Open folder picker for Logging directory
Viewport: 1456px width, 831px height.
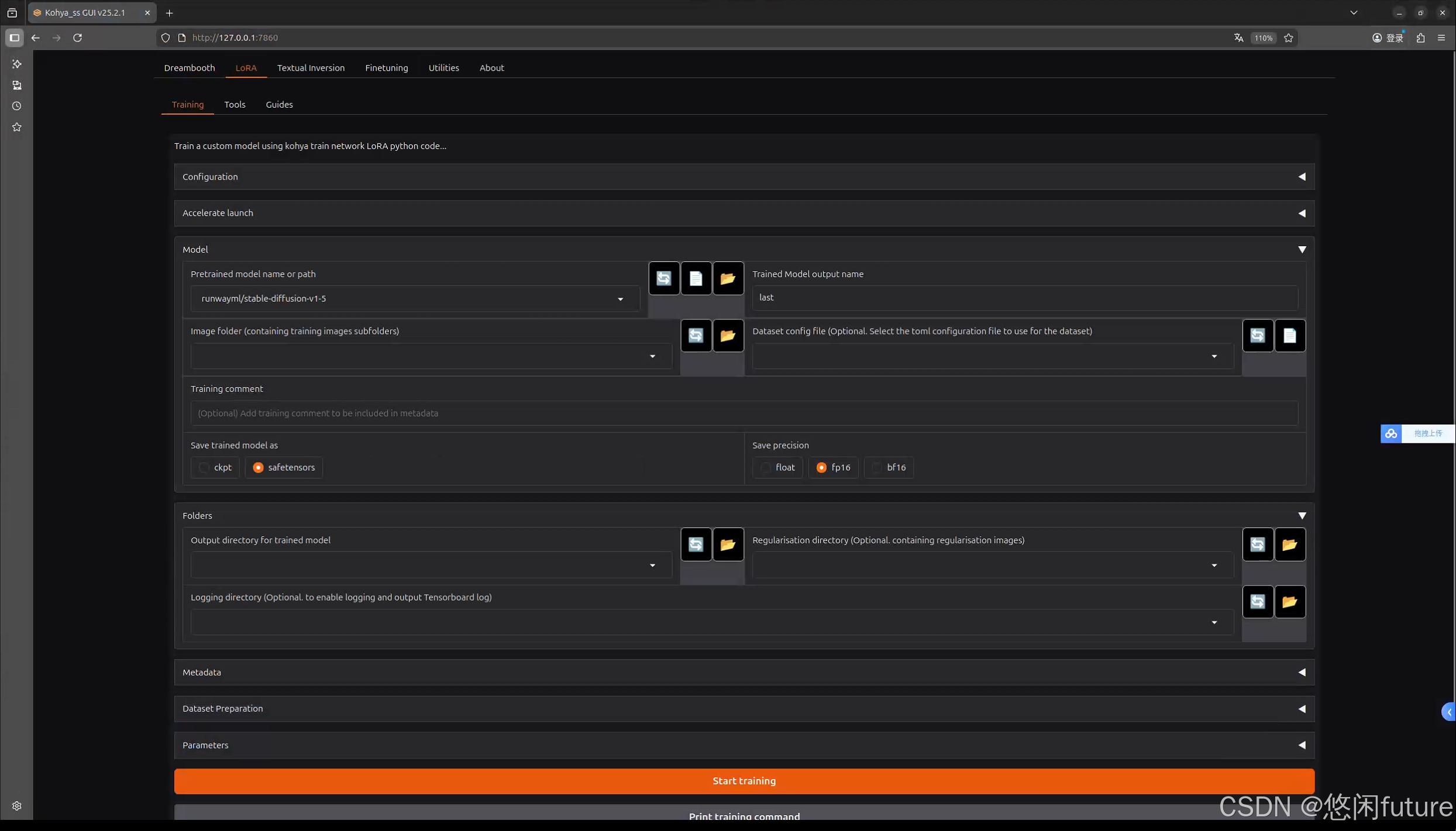point(1289,602)
